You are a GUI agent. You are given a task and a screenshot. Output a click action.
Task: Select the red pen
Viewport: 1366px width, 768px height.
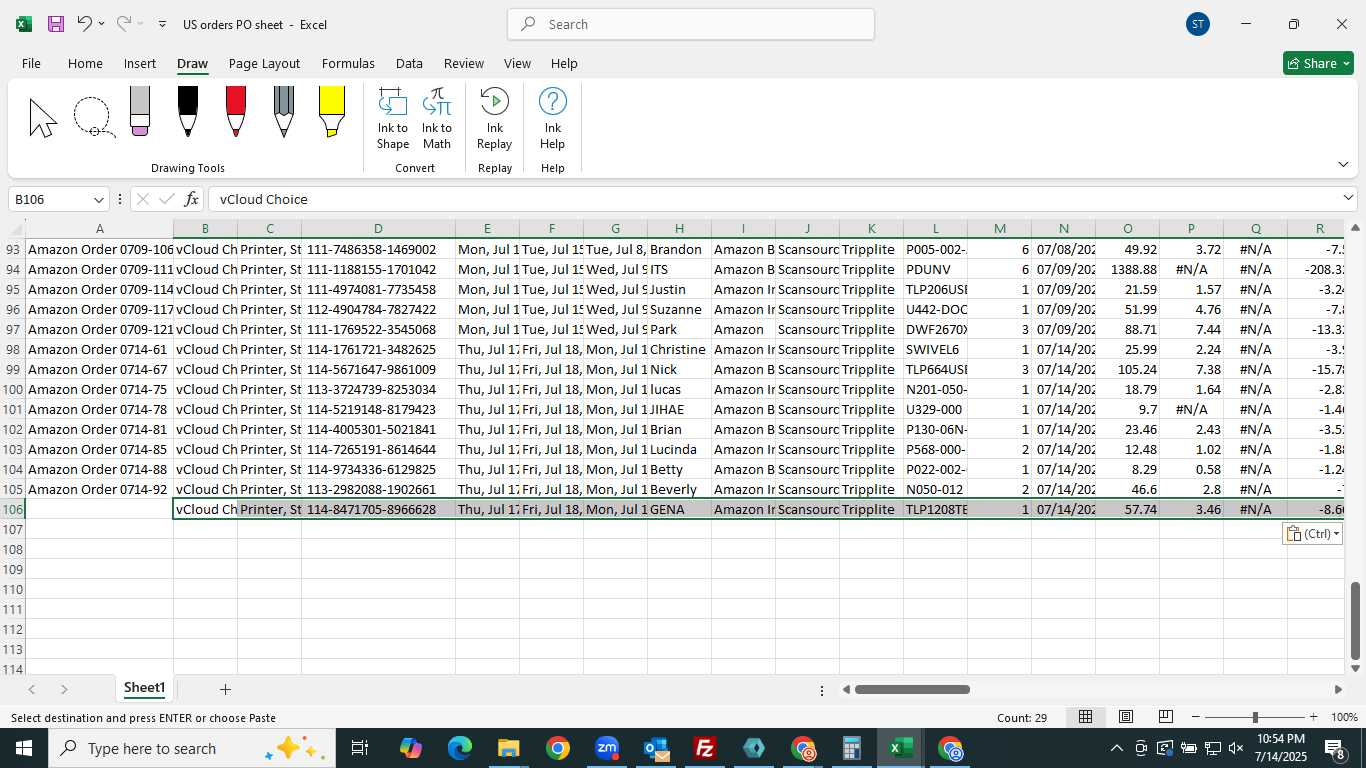tap(236, 111)
